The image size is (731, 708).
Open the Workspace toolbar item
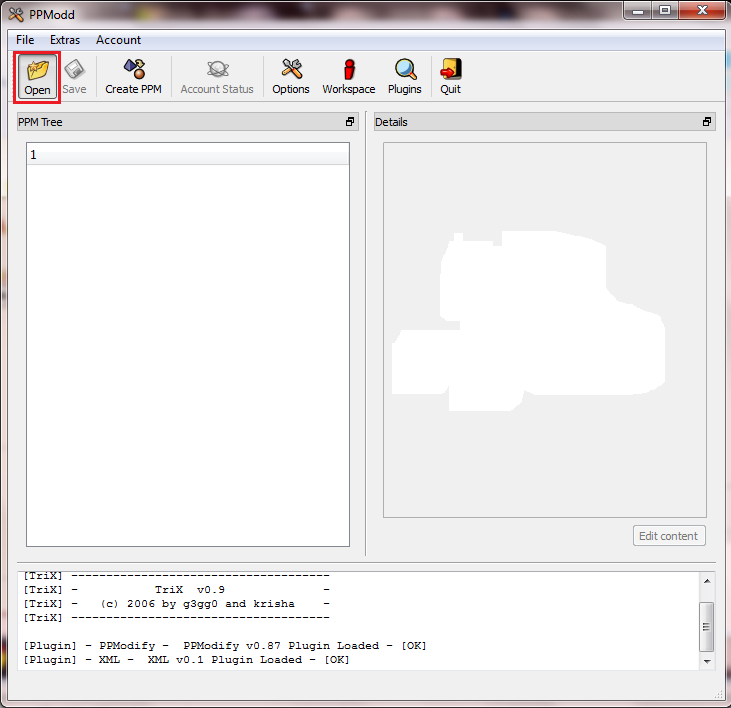point(349,77)
